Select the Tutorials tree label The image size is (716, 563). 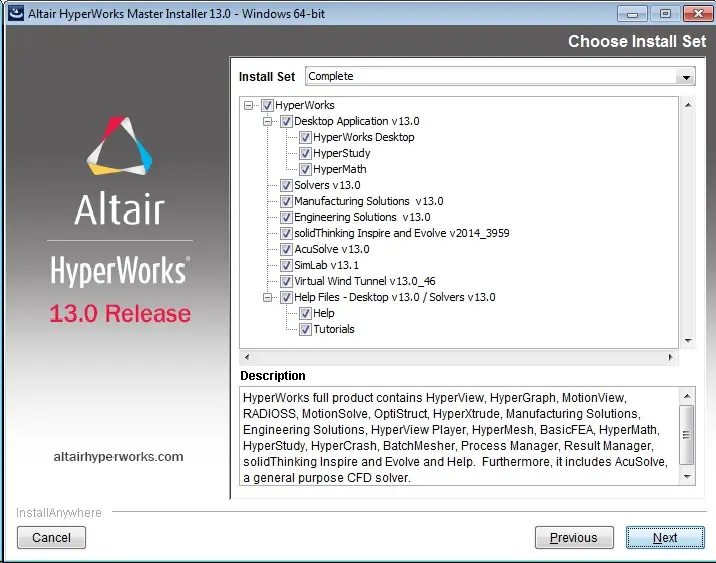(334, 329)
